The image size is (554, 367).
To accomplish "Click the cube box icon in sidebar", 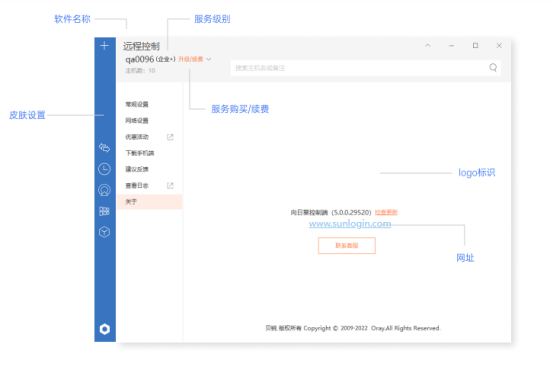I will [104, 232].
